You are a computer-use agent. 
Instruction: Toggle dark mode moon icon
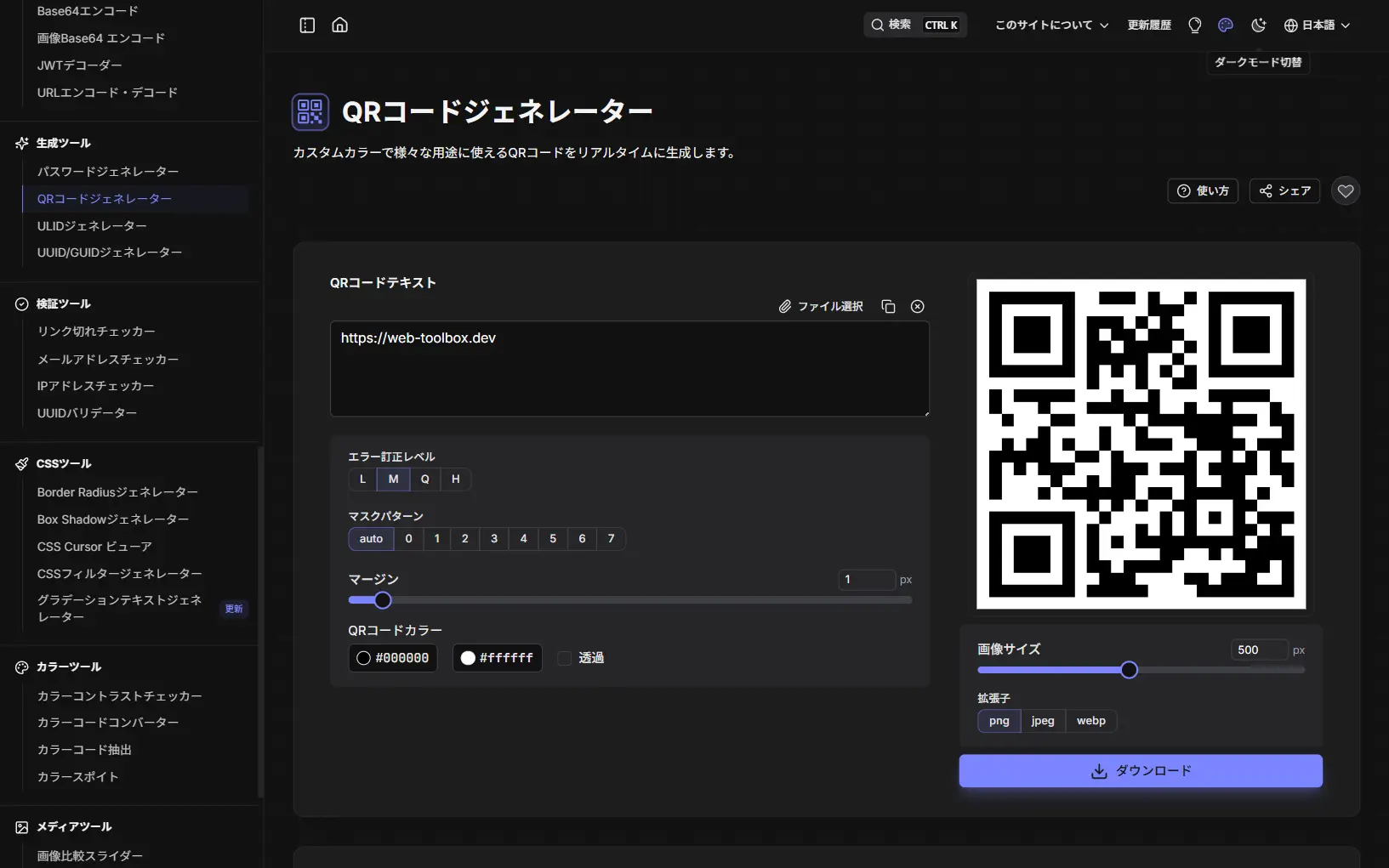[1259, 26]
